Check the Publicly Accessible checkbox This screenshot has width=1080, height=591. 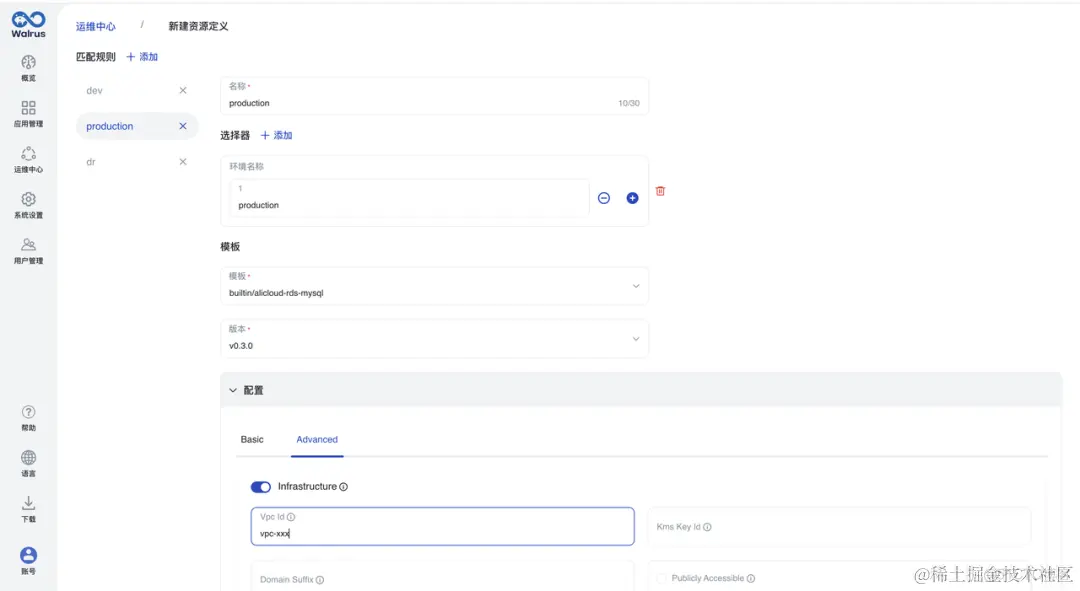(661, 579)
